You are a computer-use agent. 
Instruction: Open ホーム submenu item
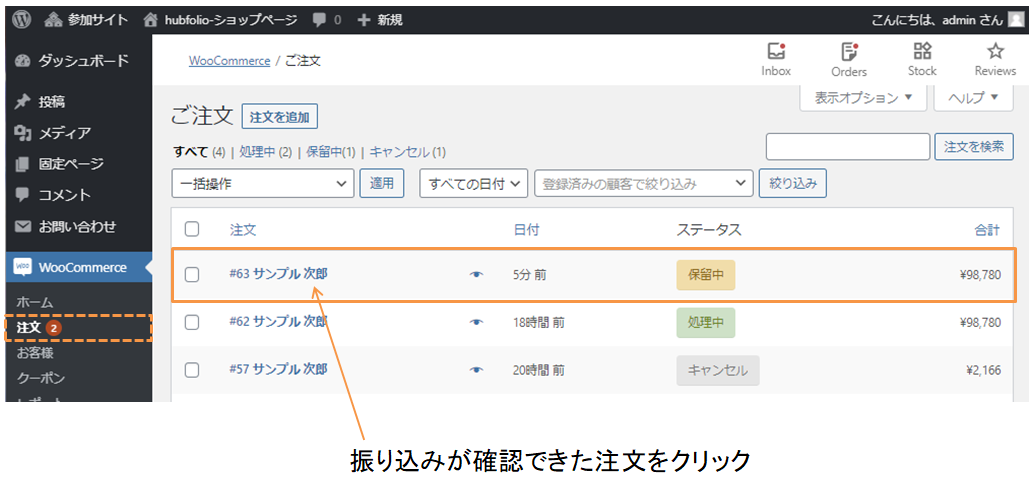click(x=35, y=303)
